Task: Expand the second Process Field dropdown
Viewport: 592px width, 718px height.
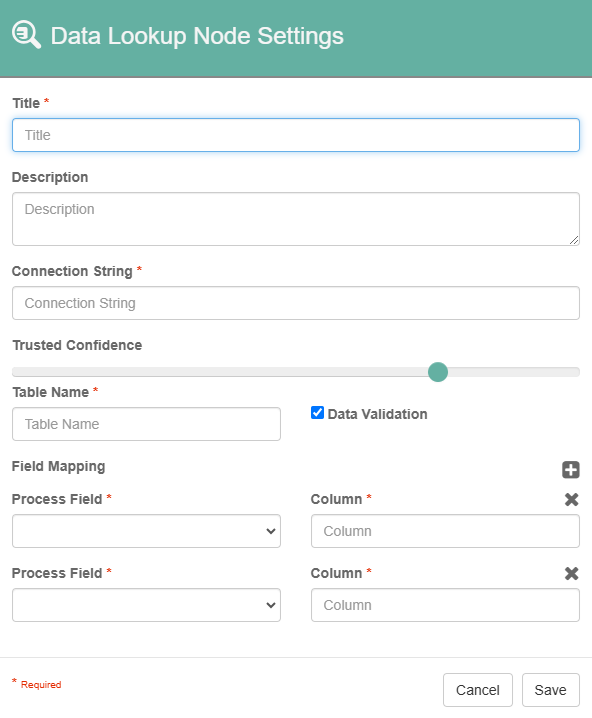Action: click(x=147, y=605)
